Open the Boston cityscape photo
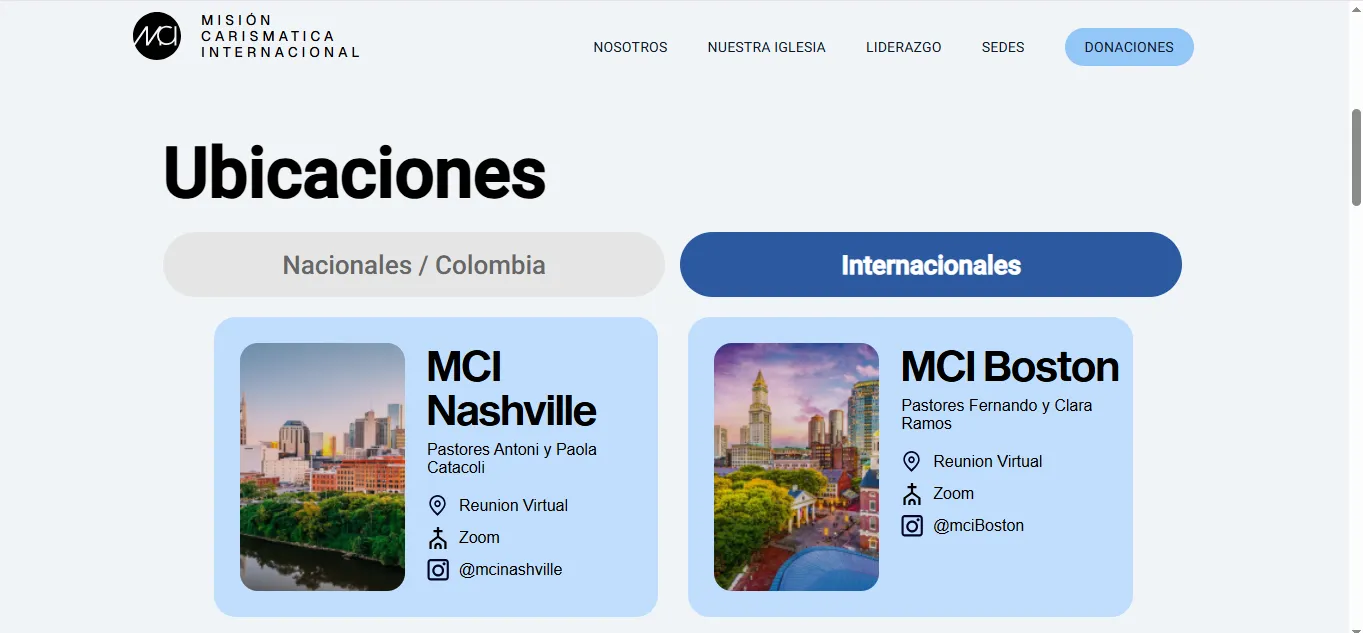Viewport: 1363px width, 633px height. tap(796, 467)
